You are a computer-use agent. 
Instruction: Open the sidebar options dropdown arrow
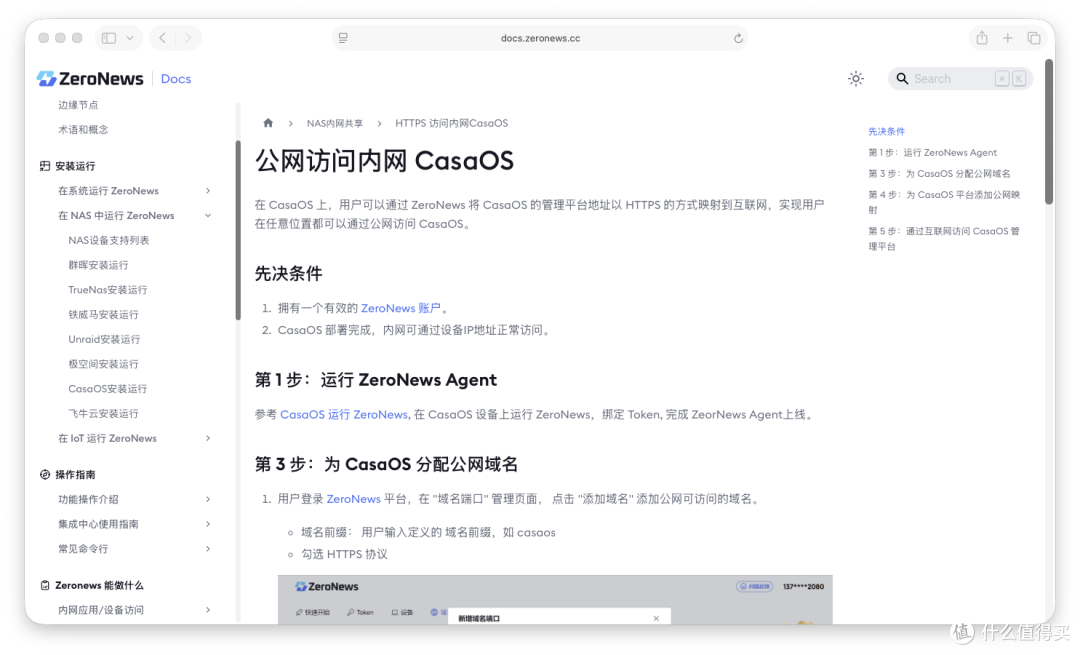click(129, 38)
